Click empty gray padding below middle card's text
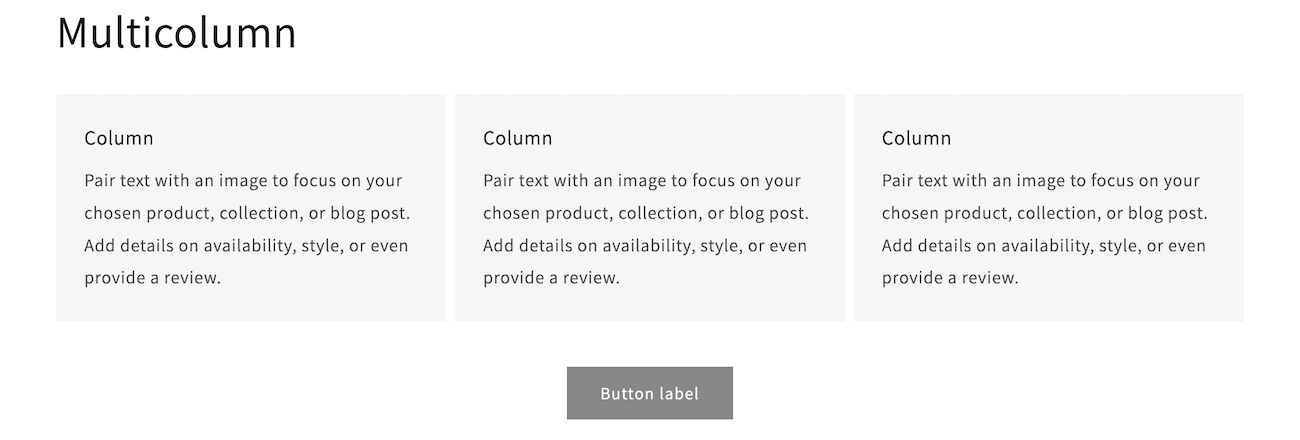 coord(649,306)
